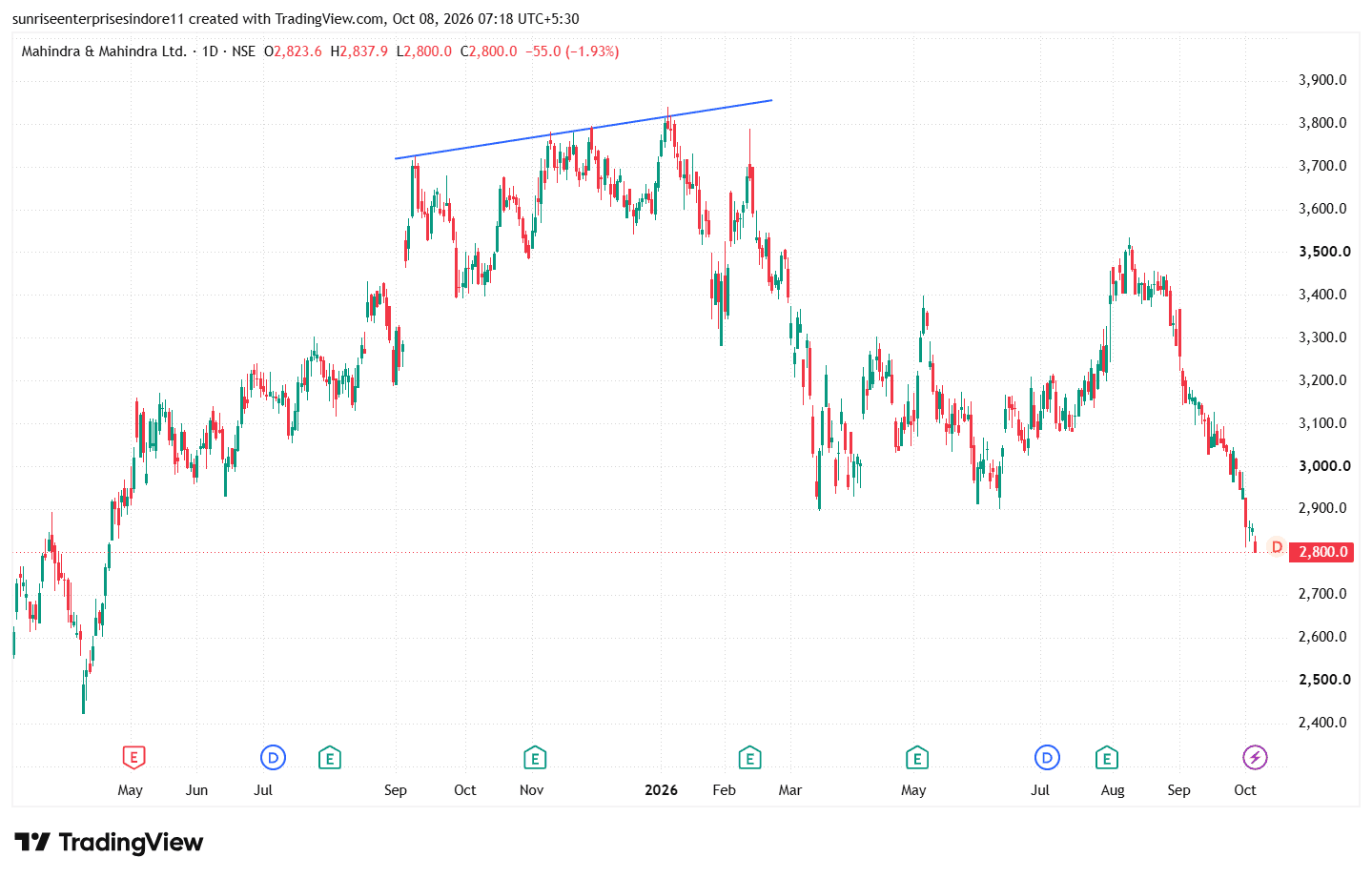Image resolution: width=1372 pixels, height=878 pixels.
Task: Click the orange D badge beside price label
Action: 1277,547
